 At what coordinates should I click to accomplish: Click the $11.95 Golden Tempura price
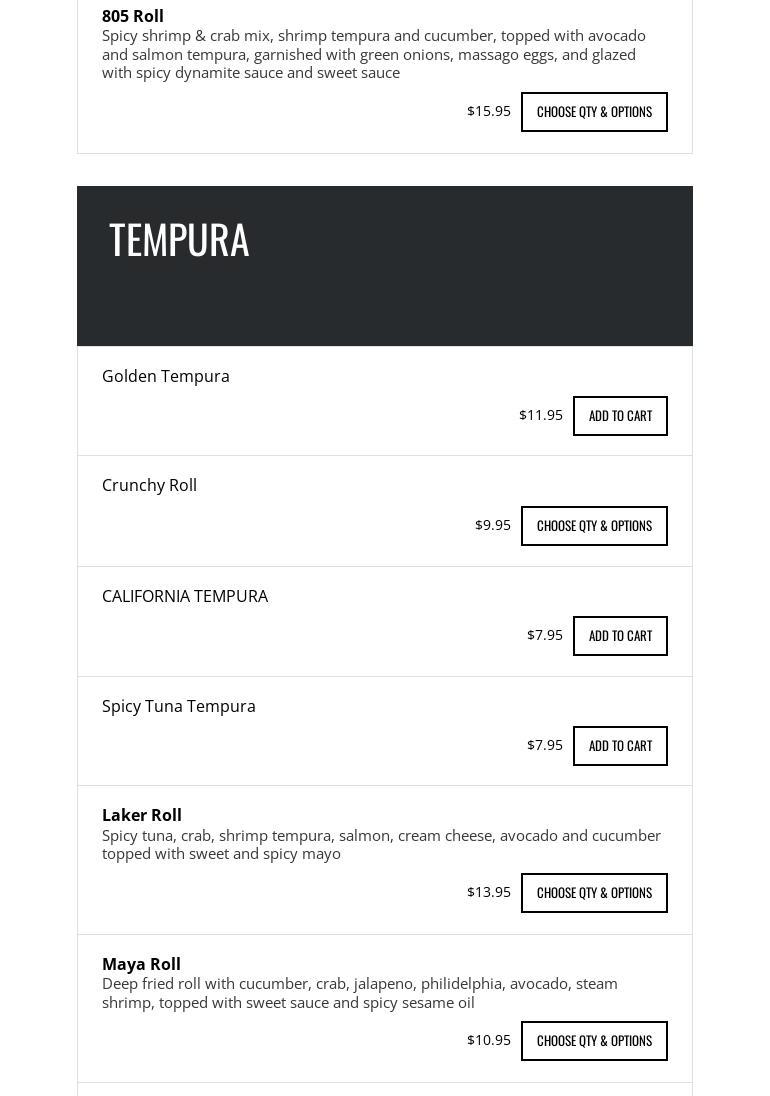[540, 415]
